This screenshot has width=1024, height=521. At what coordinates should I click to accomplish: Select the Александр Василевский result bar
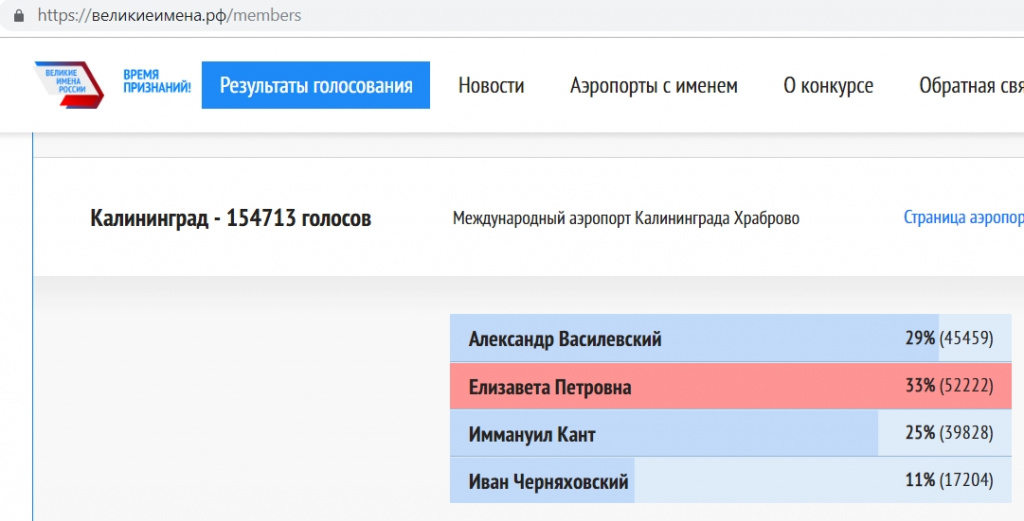(x=730, y=338)
